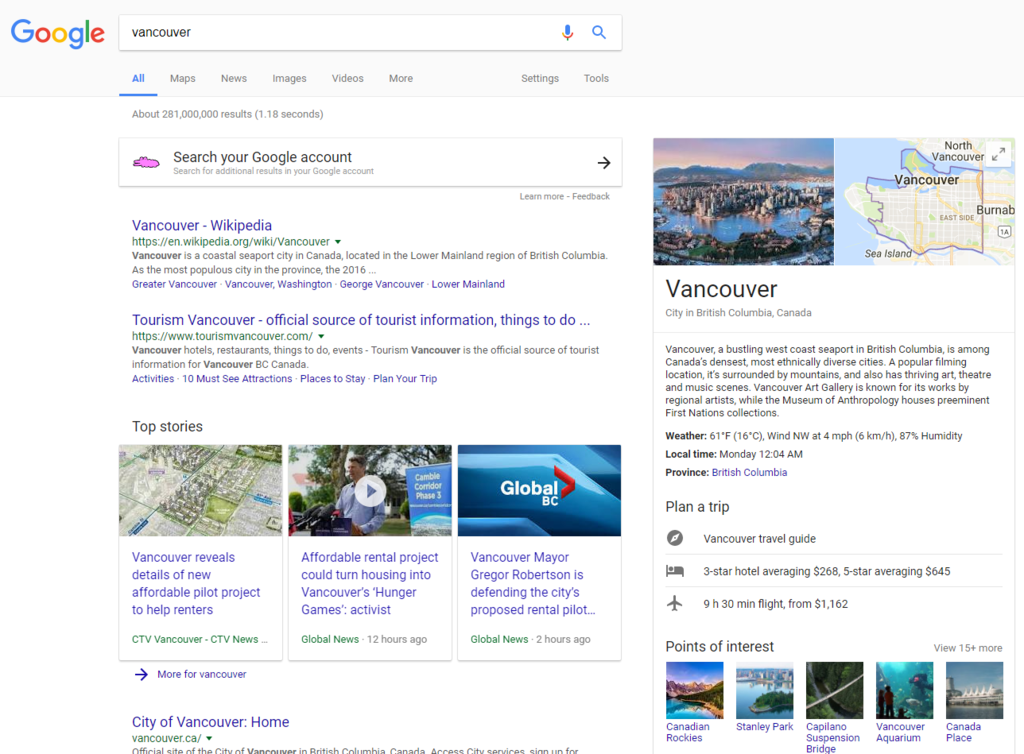Open dropdown arrow next to vancouver.ca URL

209,739
